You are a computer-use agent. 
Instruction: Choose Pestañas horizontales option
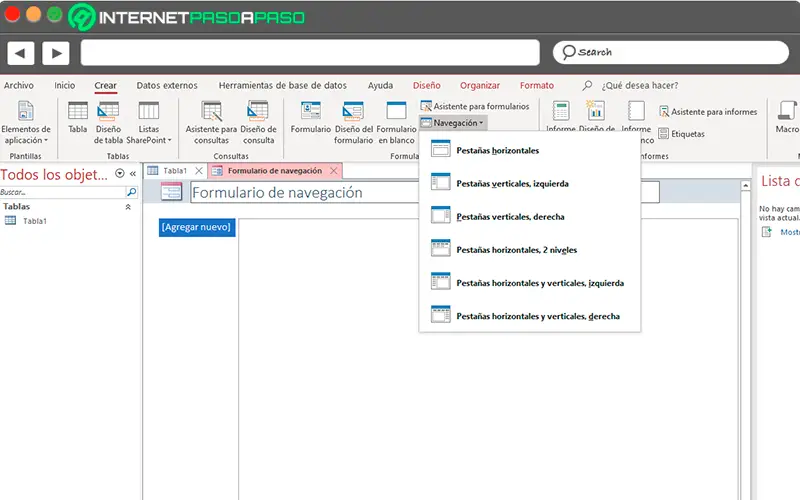pyautogui.click(x=530, y=150)
